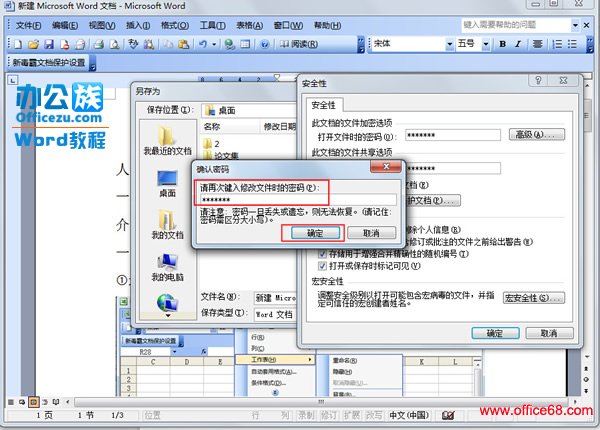This screenshot has height=430, width=600.
Task: Click the Paste clipboard icon
Action: (184, 44)
